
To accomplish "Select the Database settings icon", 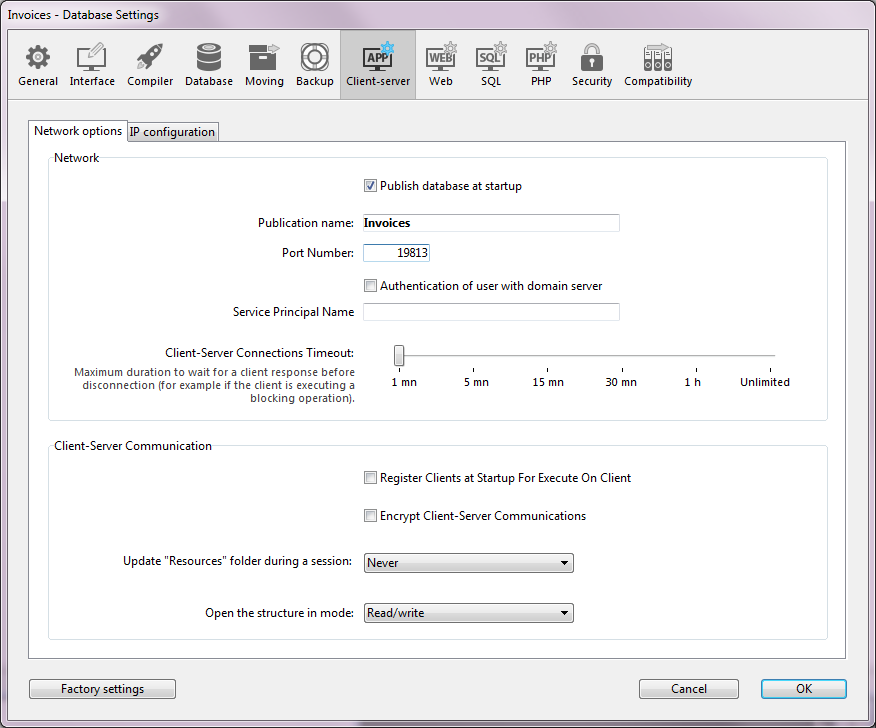I will pyautogui.click(x=209, y=66).
